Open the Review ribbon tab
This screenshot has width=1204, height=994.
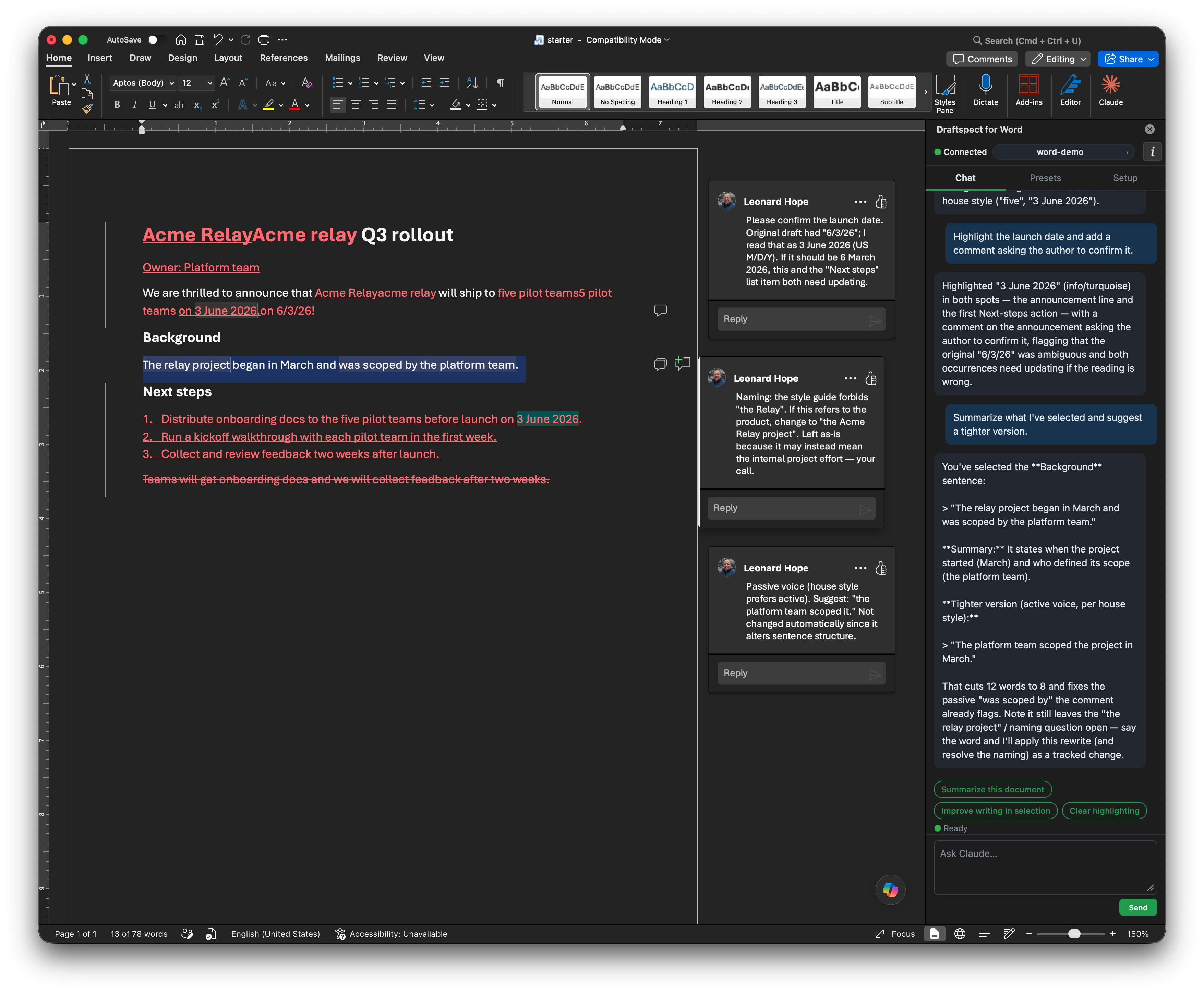pyautogui.click(x=392, y=58)
